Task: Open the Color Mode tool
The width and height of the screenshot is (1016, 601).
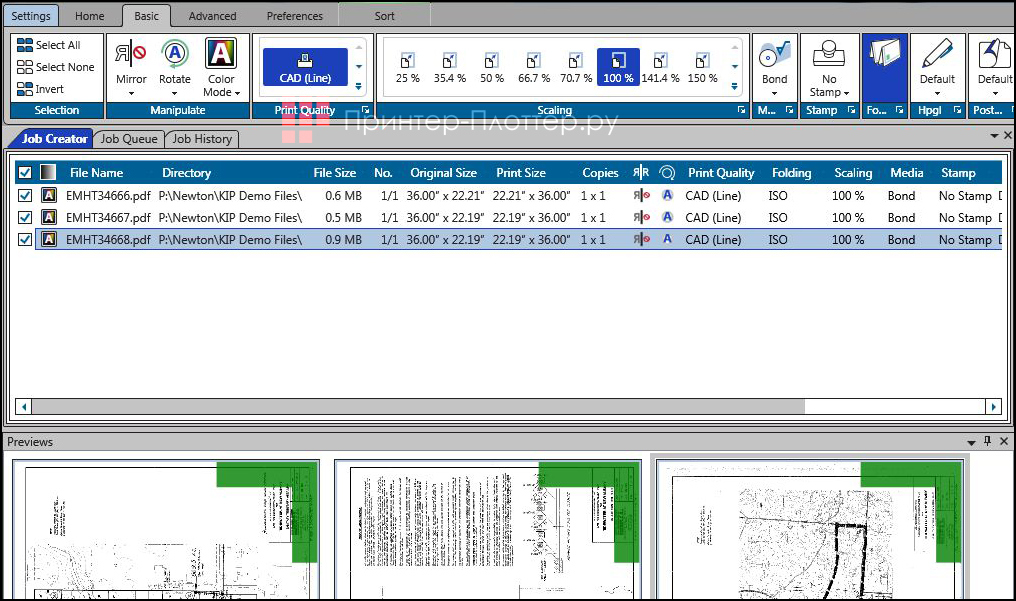Action: pos(221,55)
